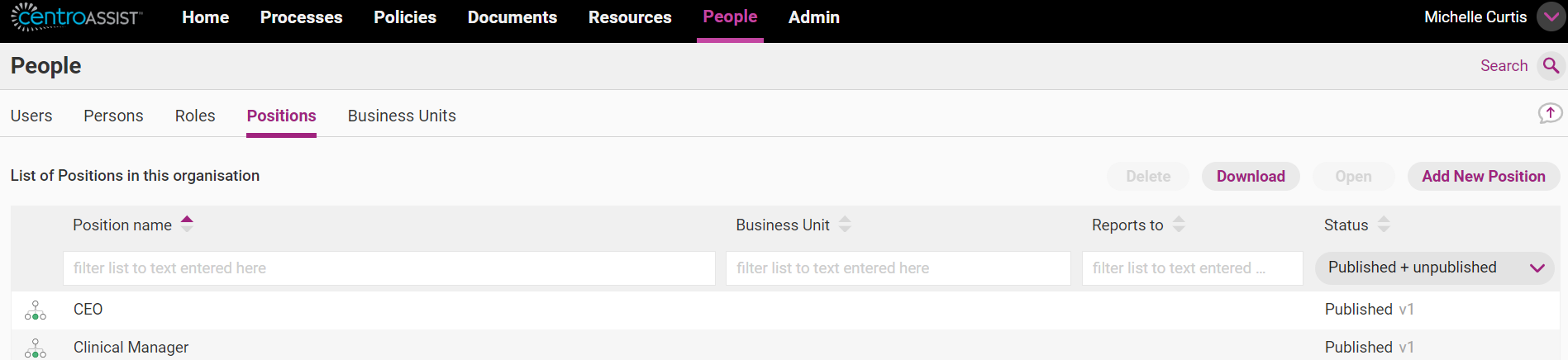Sort by Reports to arrow icon
The height and width of the screenshot is (360, 1568).
pos(1179,224)
